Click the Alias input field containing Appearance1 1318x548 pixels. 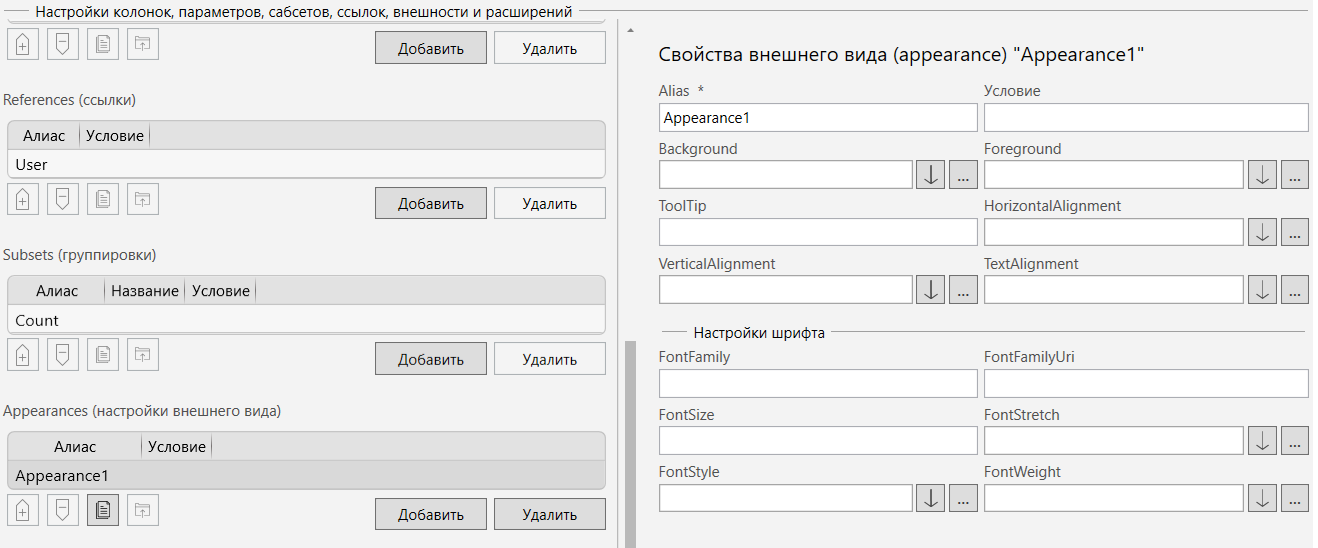(817, 118)
